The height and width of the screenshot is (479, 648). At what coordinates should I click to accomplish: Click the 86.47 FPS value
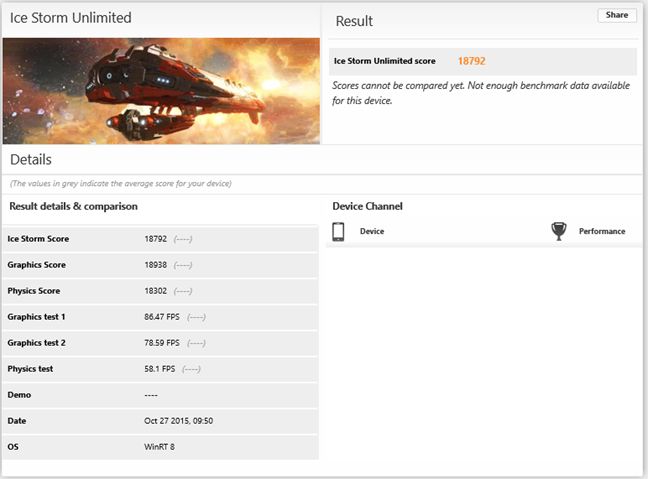point(162,317)
